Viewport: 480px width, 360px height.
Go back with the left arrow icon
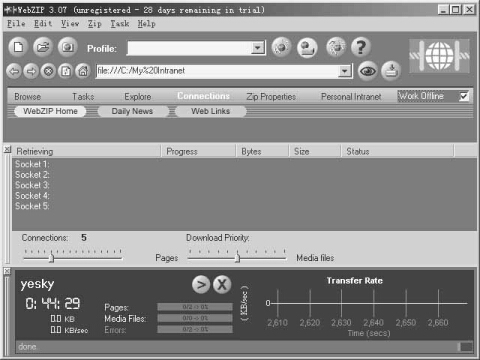click(14, 71)
